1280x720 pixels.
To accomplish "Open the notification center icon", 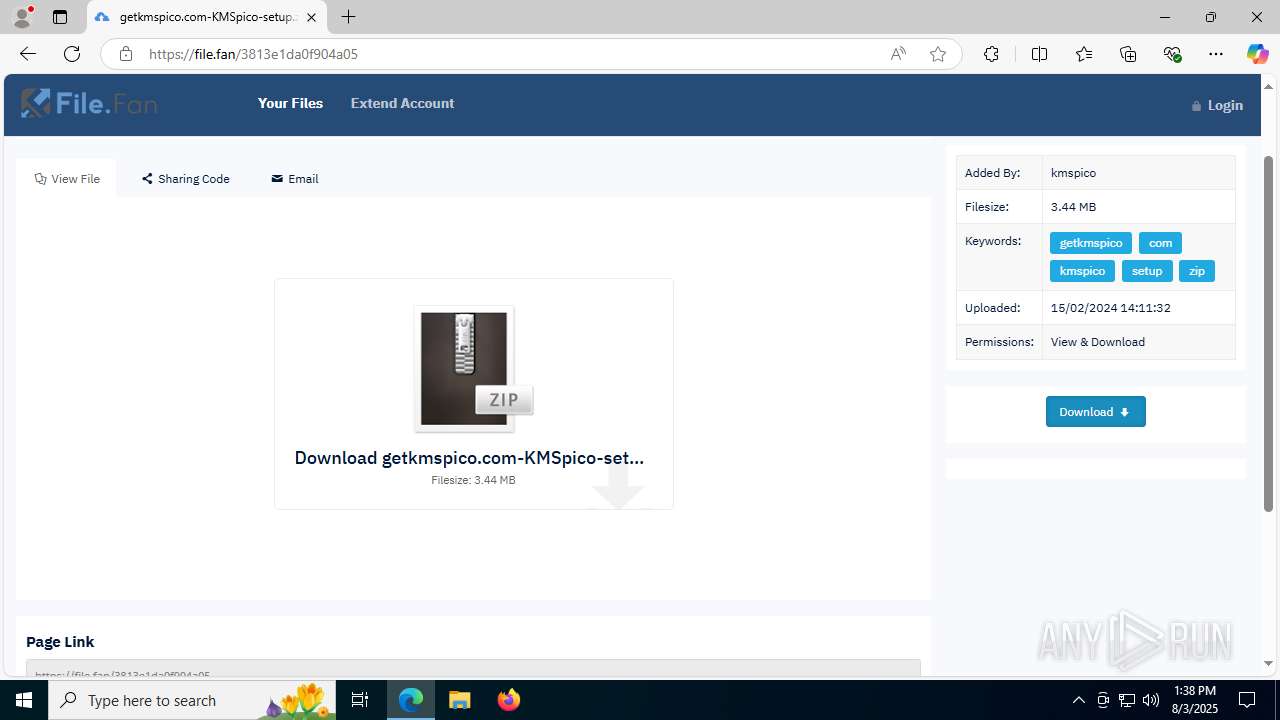I will (x=1247, y=700).
